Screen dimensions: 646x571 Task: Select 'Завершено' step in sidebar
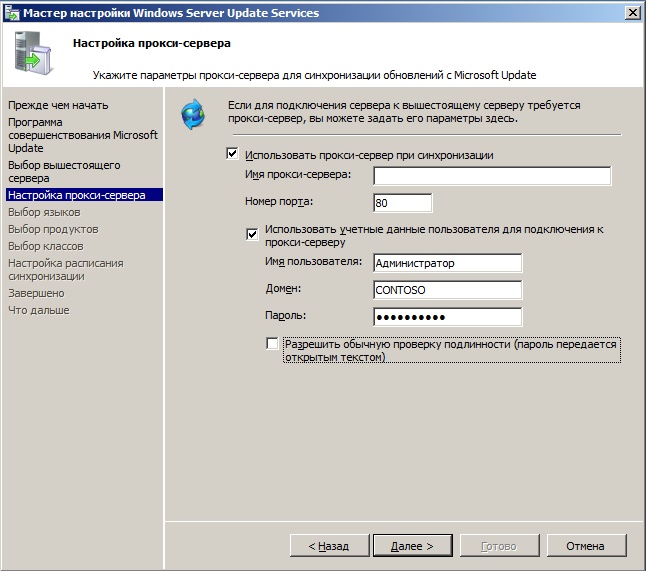click(x=36, y=293)
